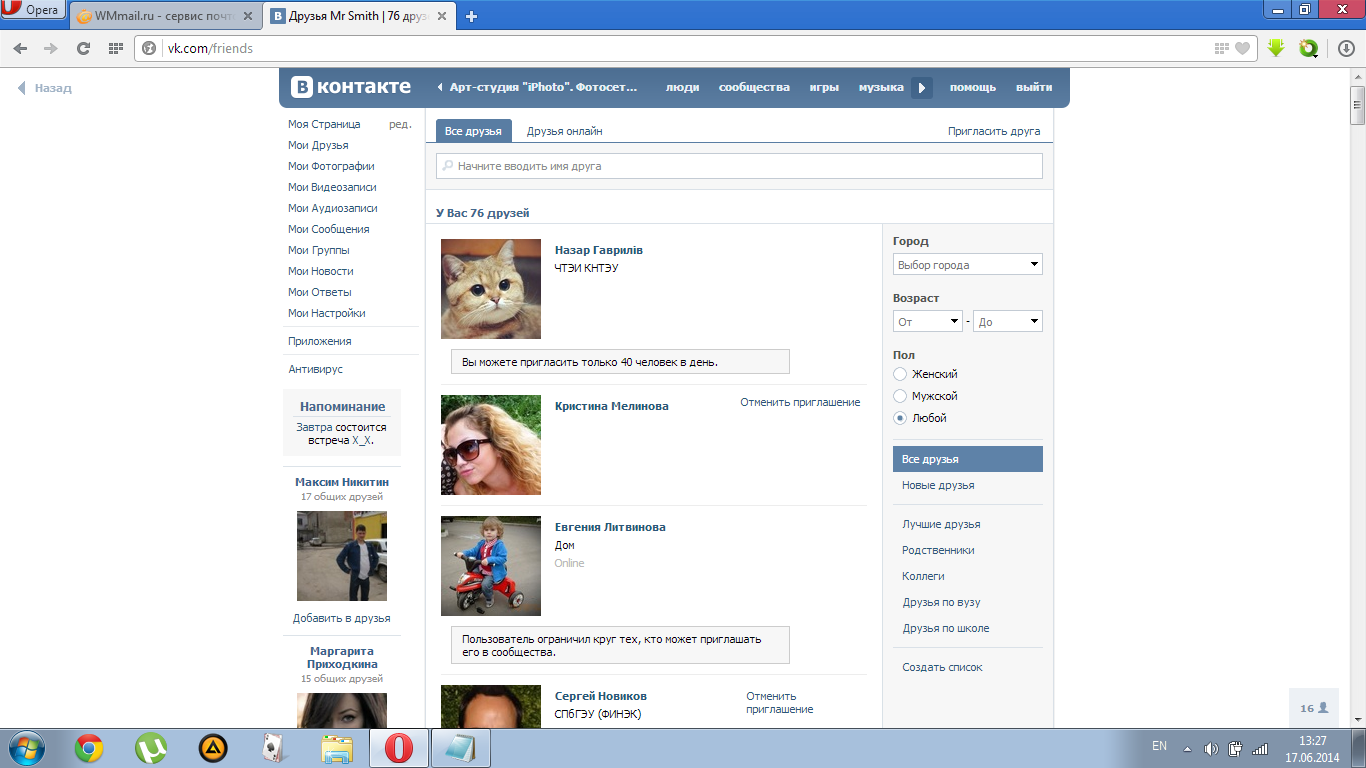Show hidden system tray icons

1187,748
